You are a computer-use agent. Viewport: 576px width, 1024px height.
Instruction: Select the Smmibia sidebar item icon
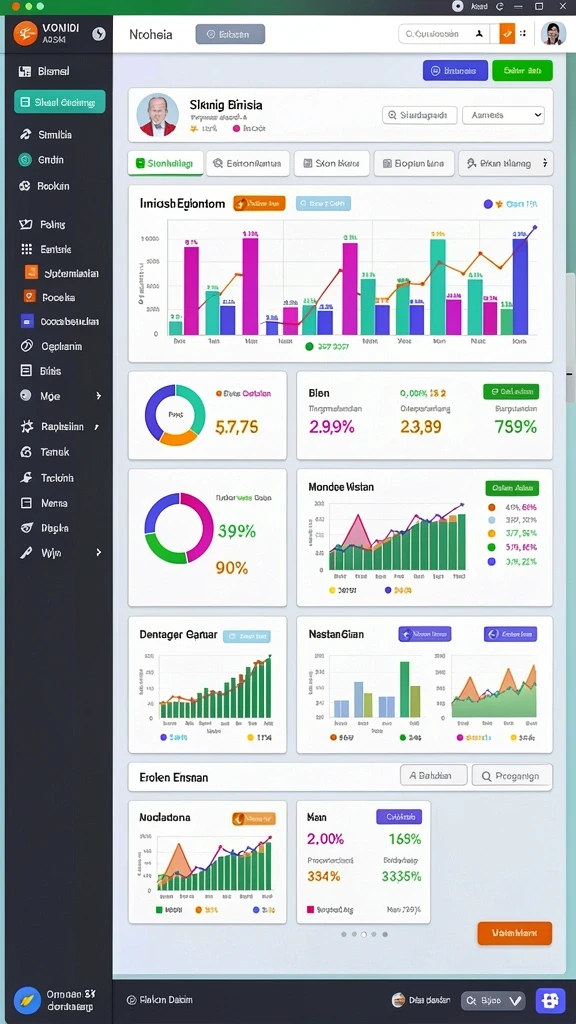pos(25,135)
